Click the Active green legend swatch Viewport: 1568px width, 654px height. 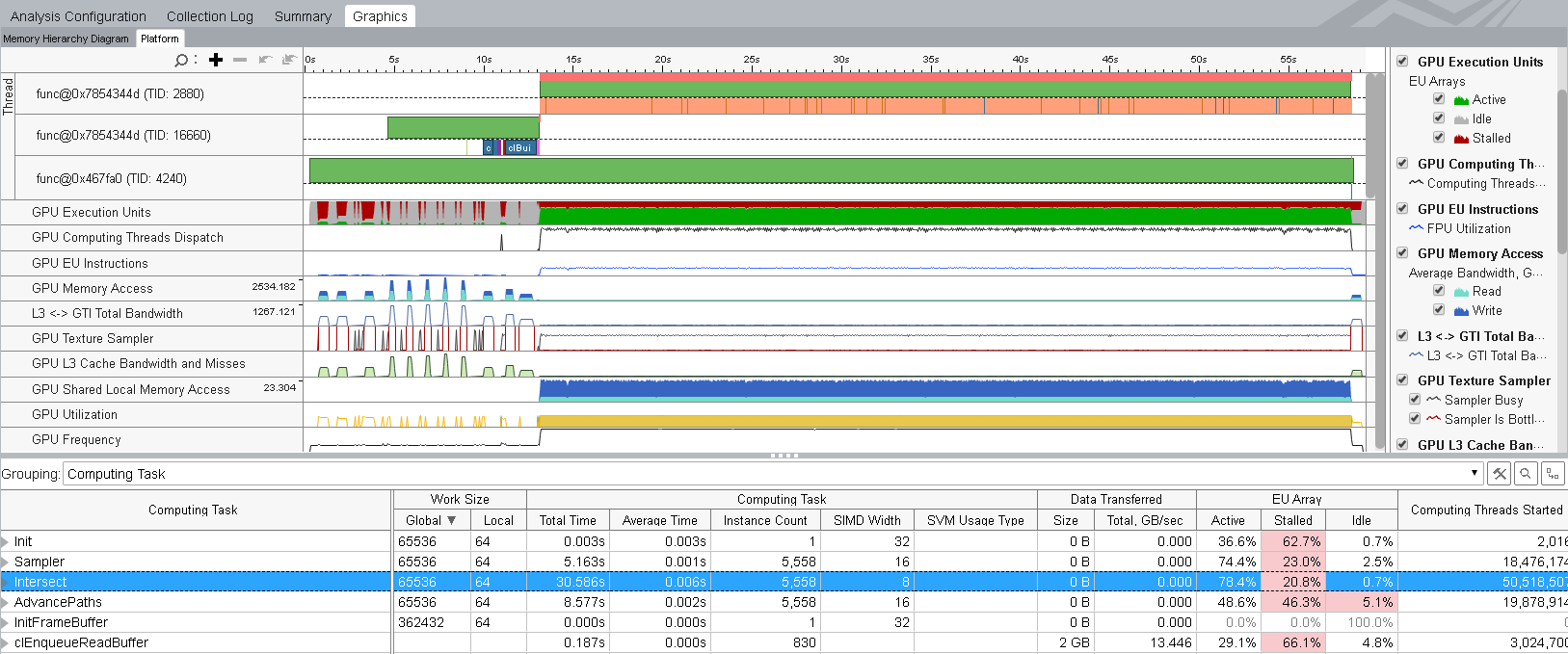1461,100
